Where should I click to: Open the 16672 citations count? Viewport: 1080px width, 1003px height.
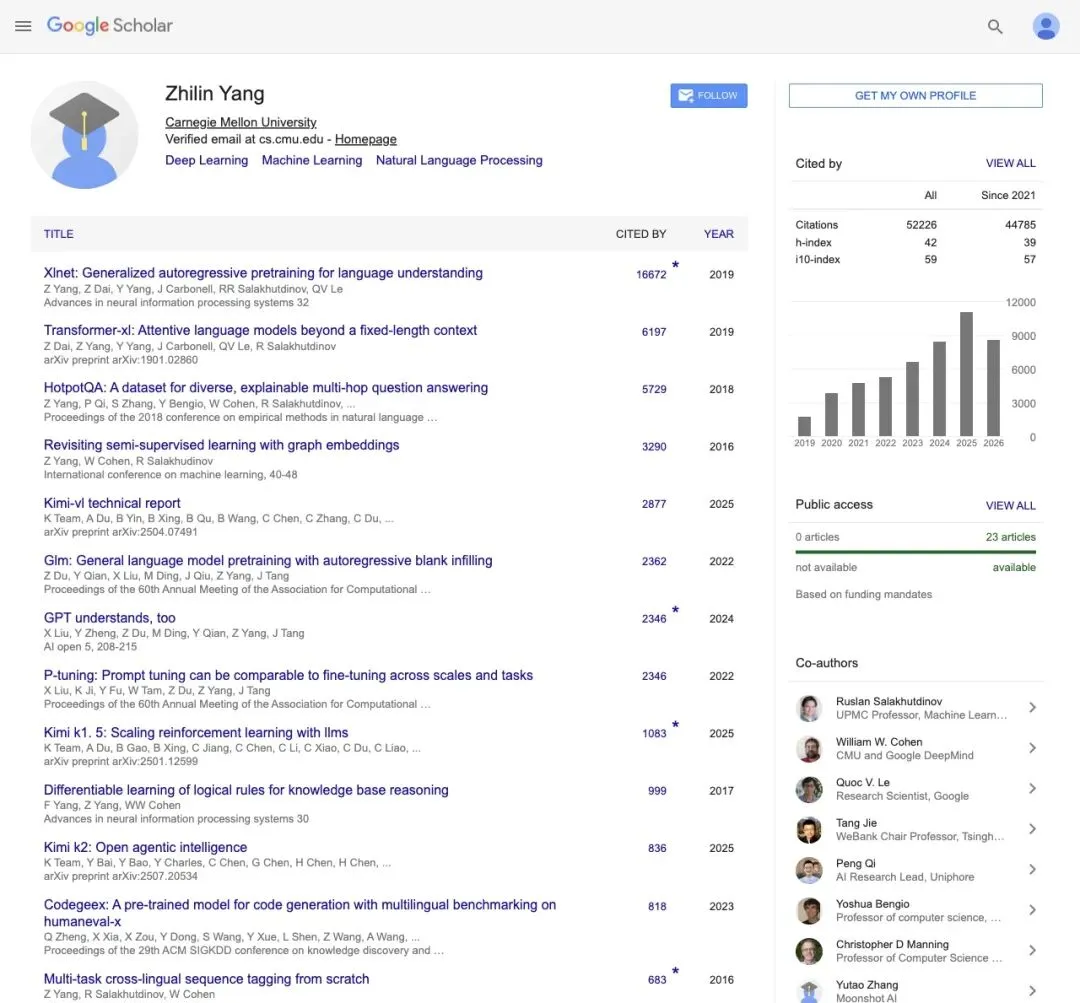click(x=651, y=274)
